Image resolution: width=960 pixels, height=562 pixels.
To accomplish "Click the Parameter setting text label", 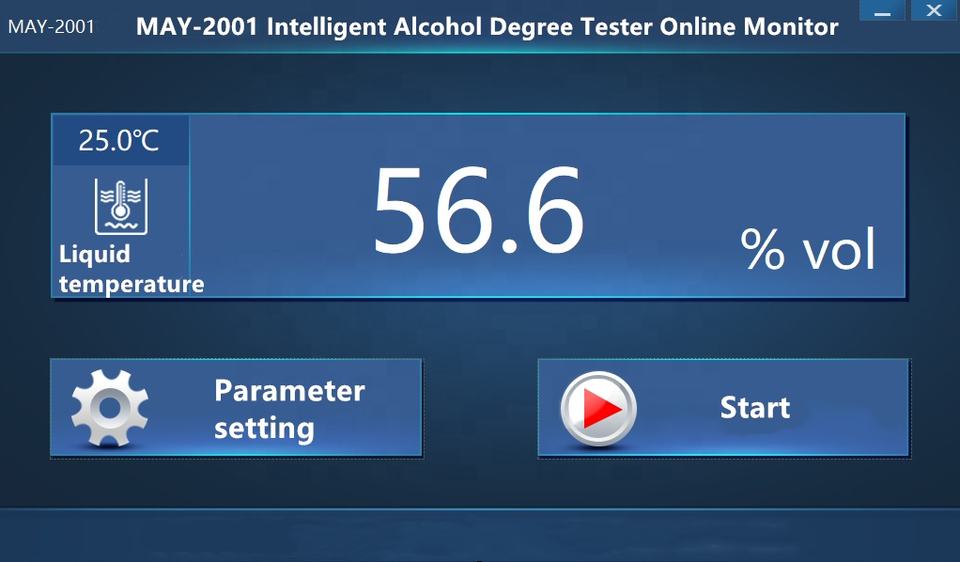I will point(290,409).
